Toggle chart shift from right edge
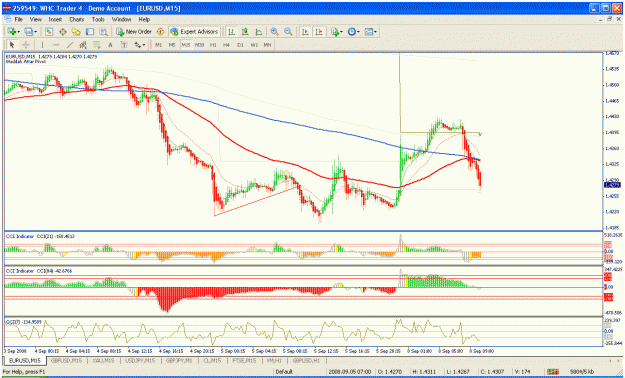Screen dimensions: 625x378 tap(319, 32)
